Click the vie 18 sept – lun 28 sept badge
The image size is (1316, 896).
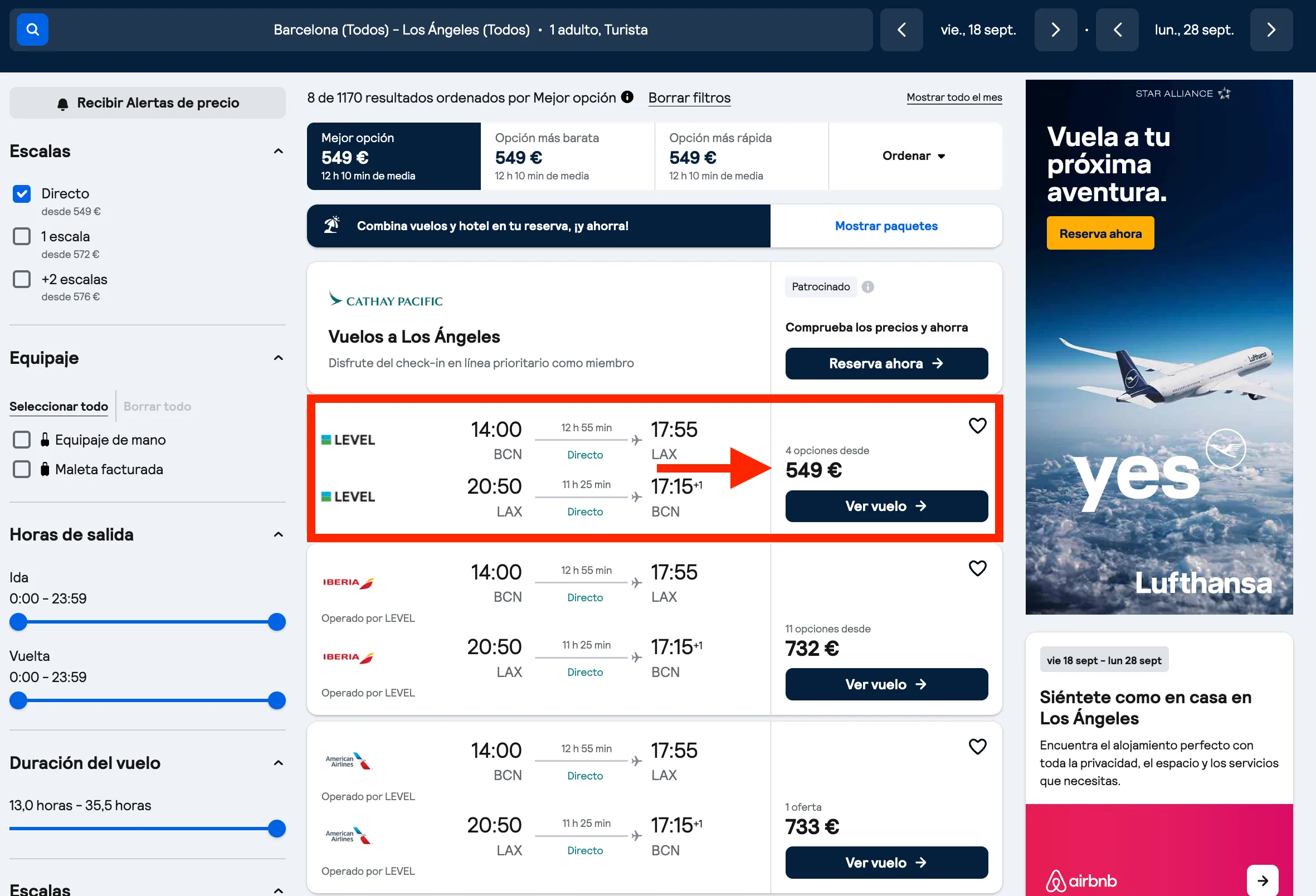[x=1104, y=660]
